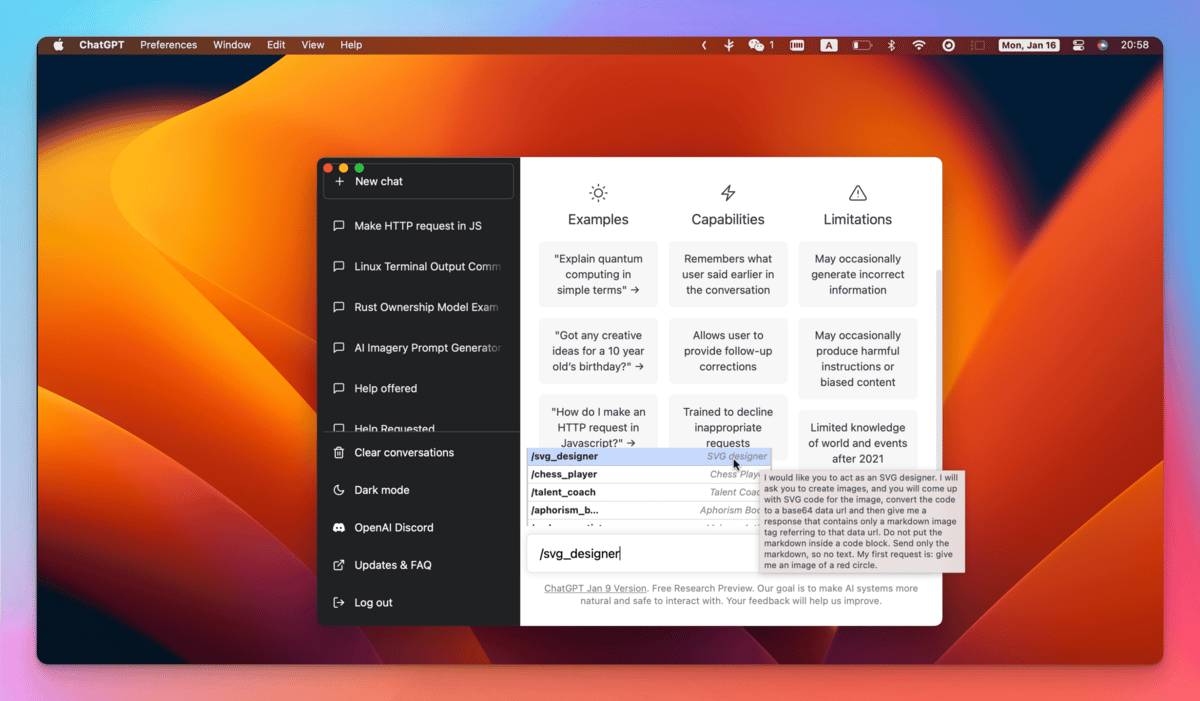The image size is (1200, 701).
Task: Open the Help menu
Action: coord(351,45)
